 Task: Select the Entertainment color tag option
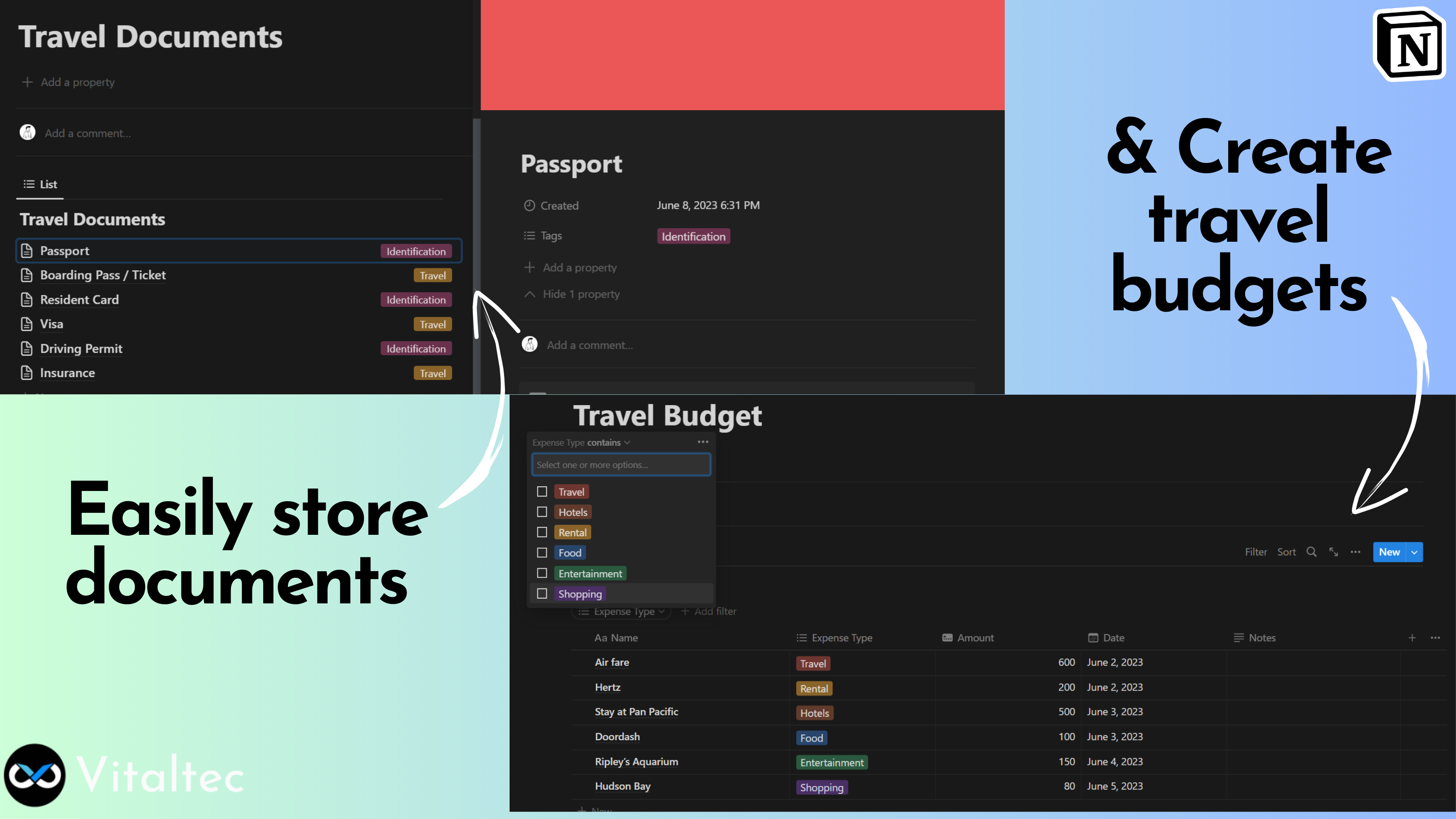click(590, 573)
